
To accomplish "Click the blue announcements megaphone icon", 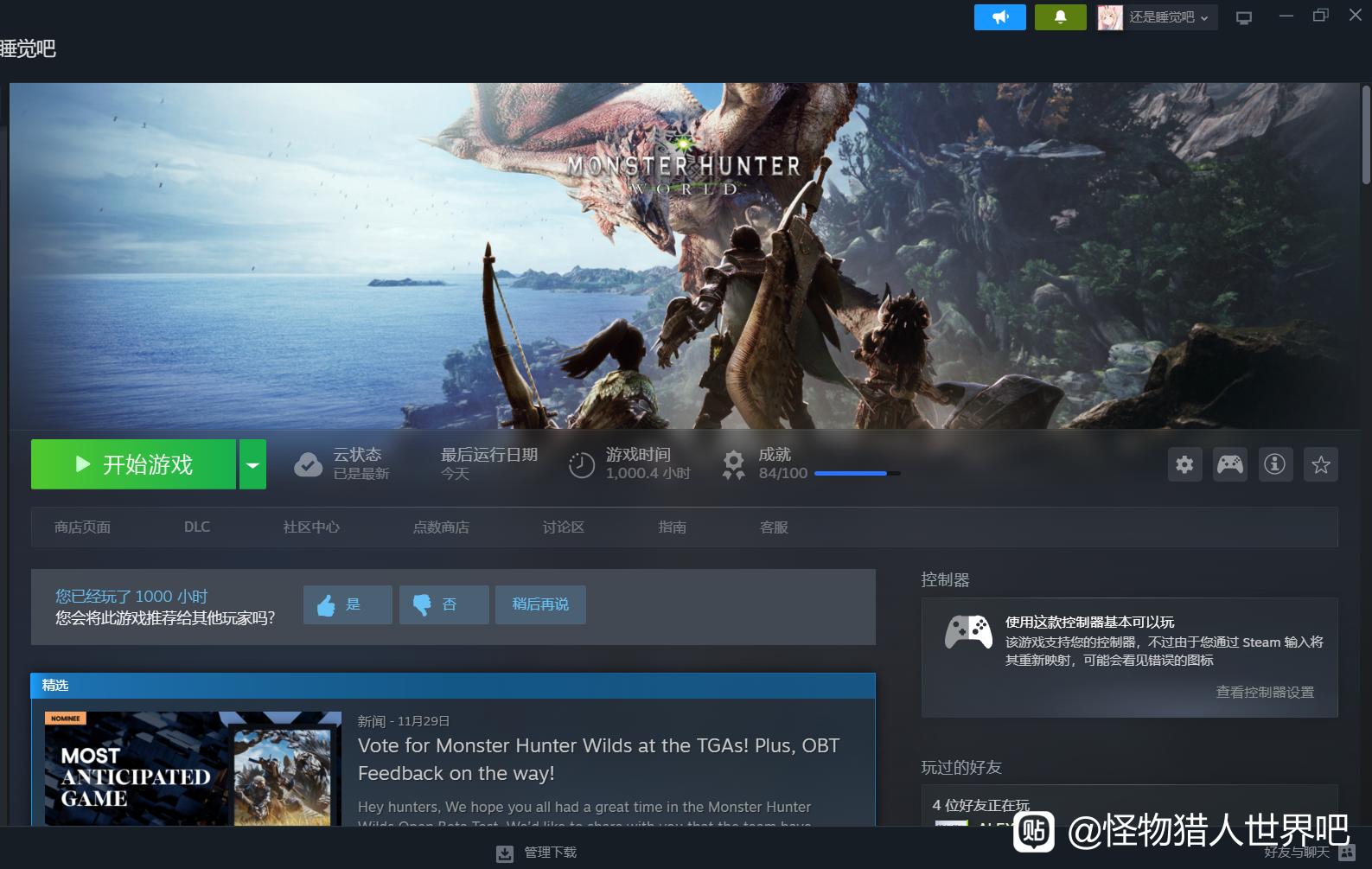I will tap(999, 17).
